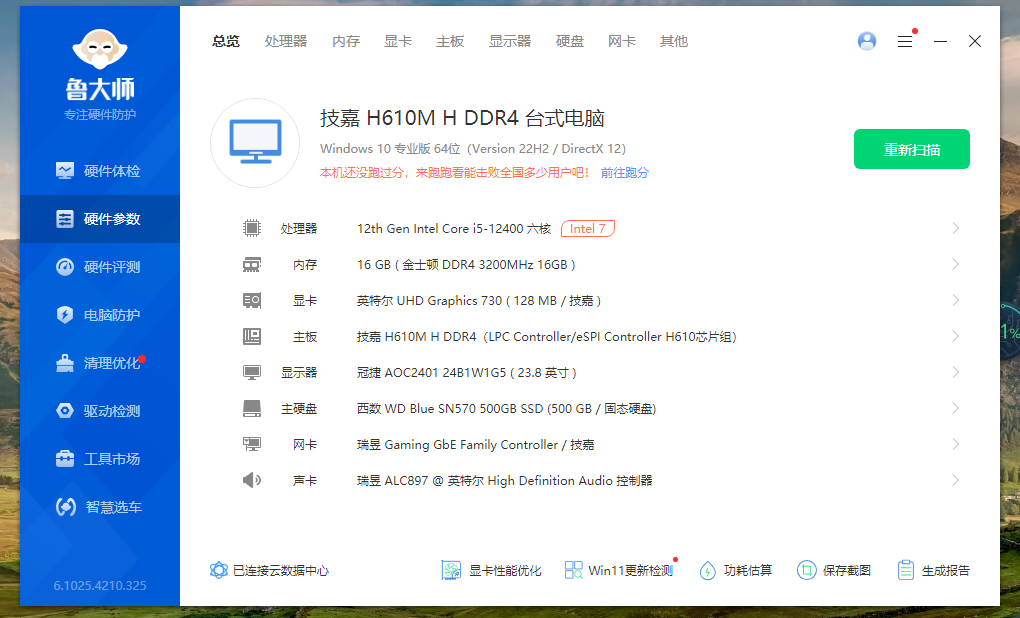Click 西数 WD Blue SN570 text

coord(506,409)
